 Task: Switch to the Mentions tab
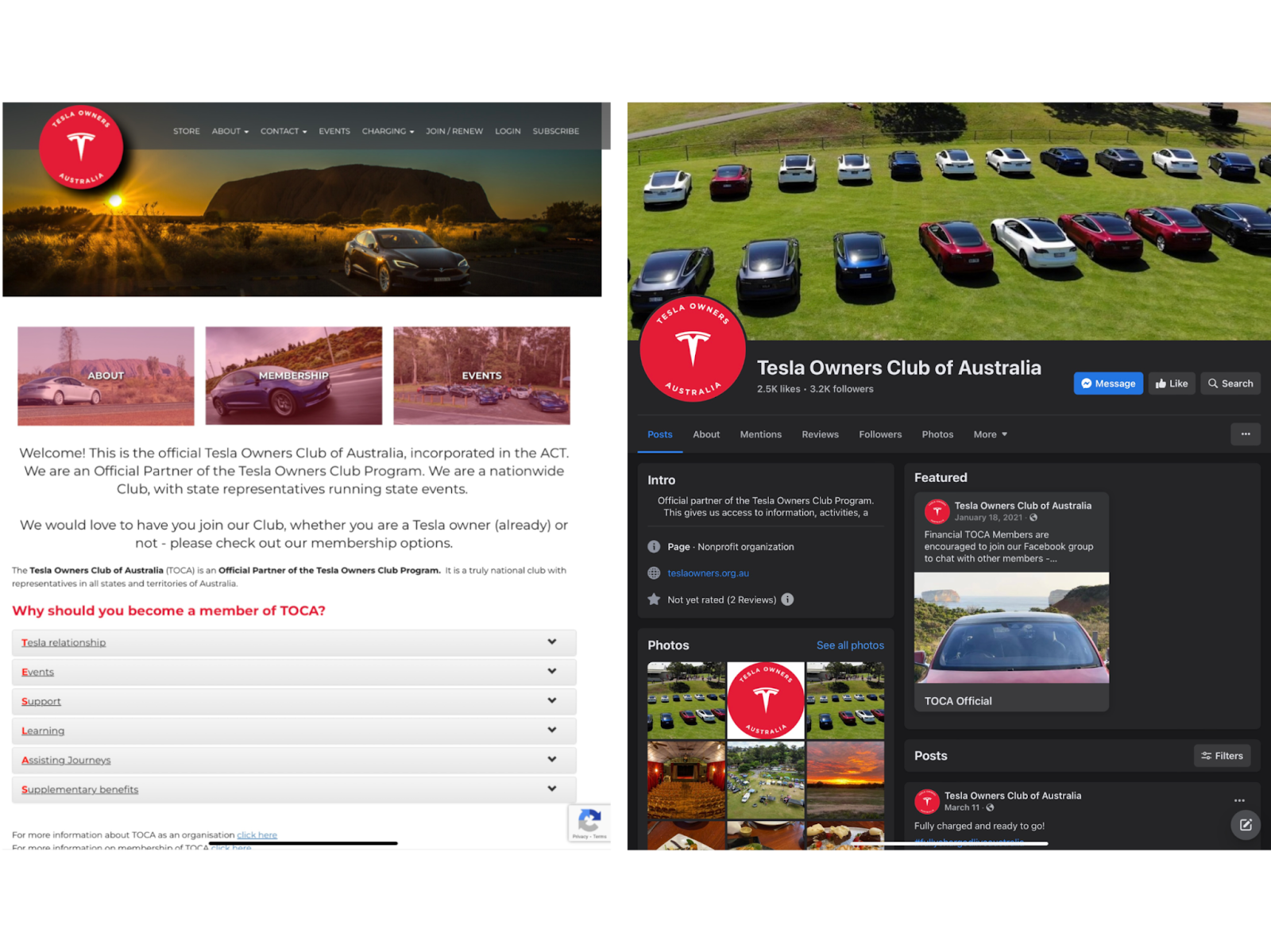coord(761,434)
